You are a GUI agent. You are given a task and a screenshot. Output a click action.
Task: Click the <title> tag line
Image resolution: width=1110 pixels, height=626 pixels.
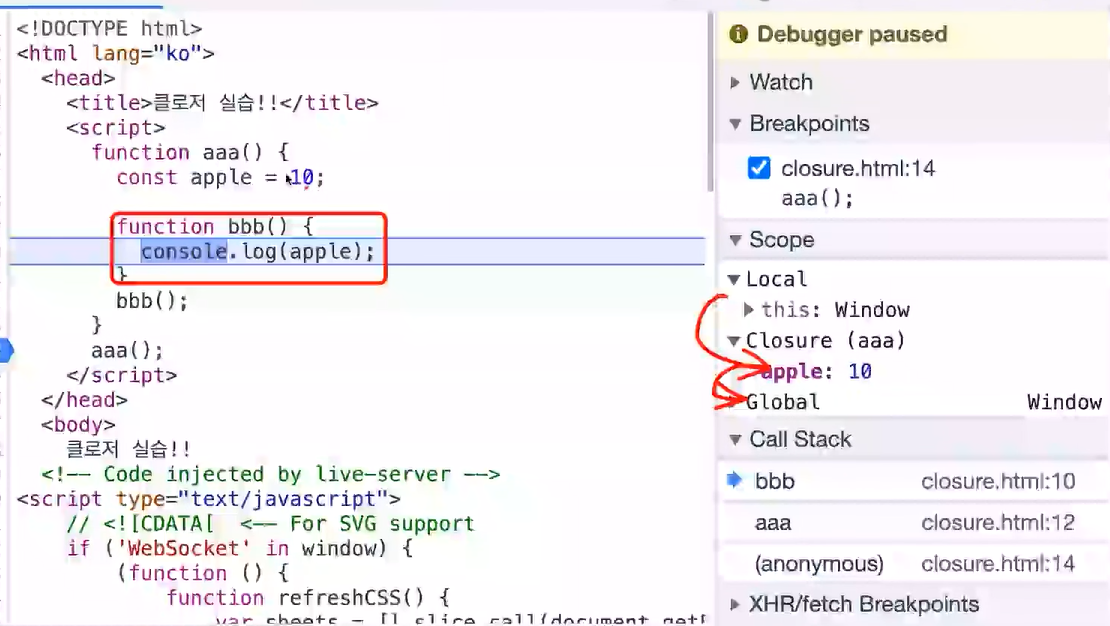point(222,103)
